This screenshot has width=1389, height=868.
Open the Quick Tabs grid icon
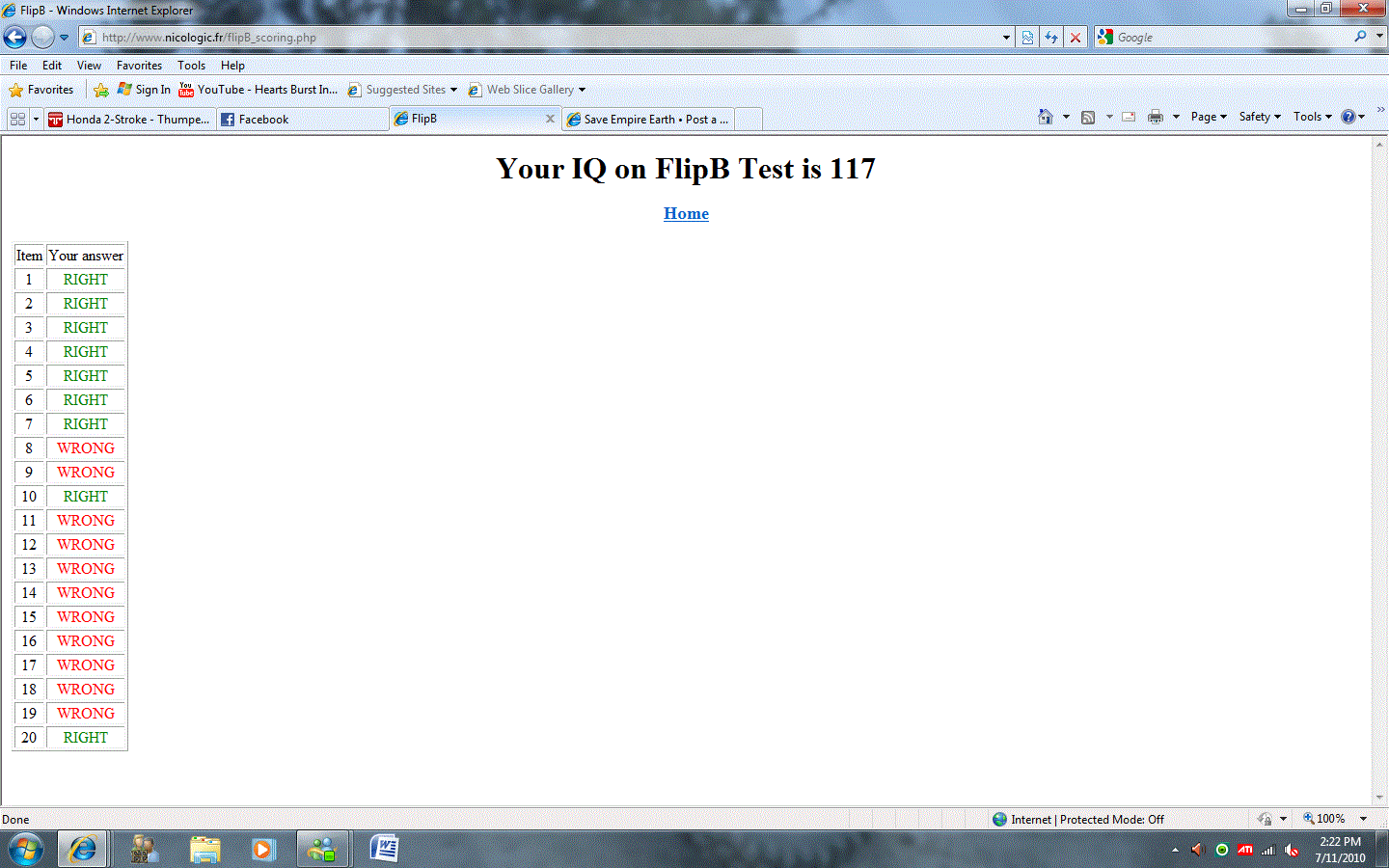pyautogui.click(x=17, y=119)
